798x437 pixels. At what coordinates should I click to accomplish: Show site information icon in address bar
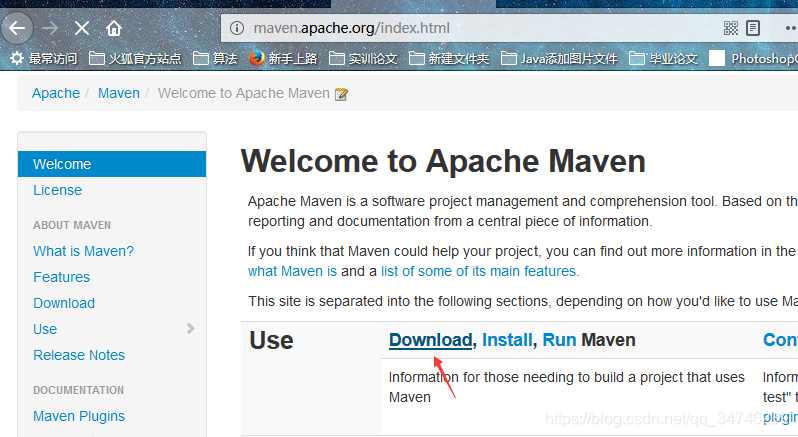point(237,28)
